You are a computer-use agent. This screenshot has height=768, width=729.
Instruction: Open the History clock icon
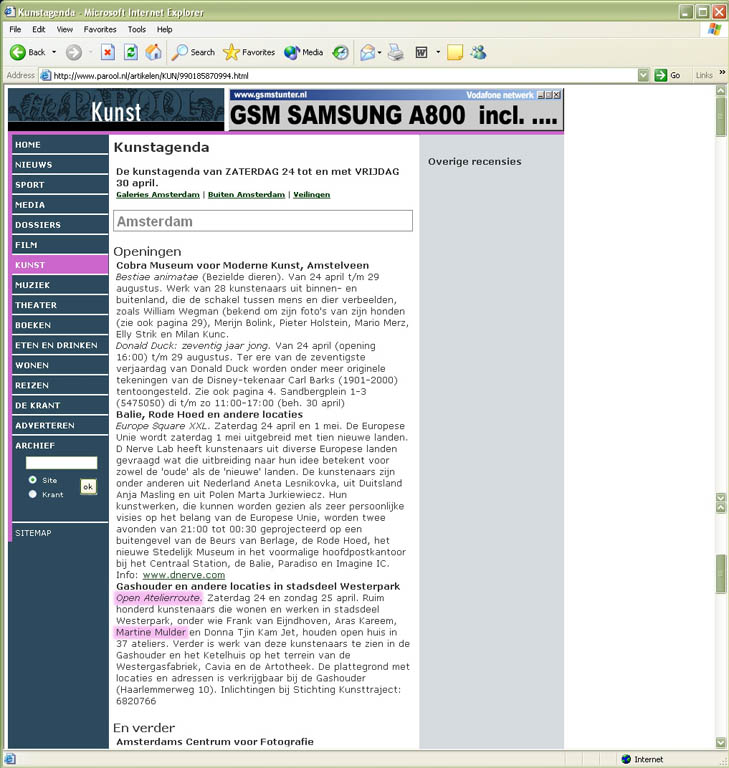pyautogui.click(x=340, y=52)
